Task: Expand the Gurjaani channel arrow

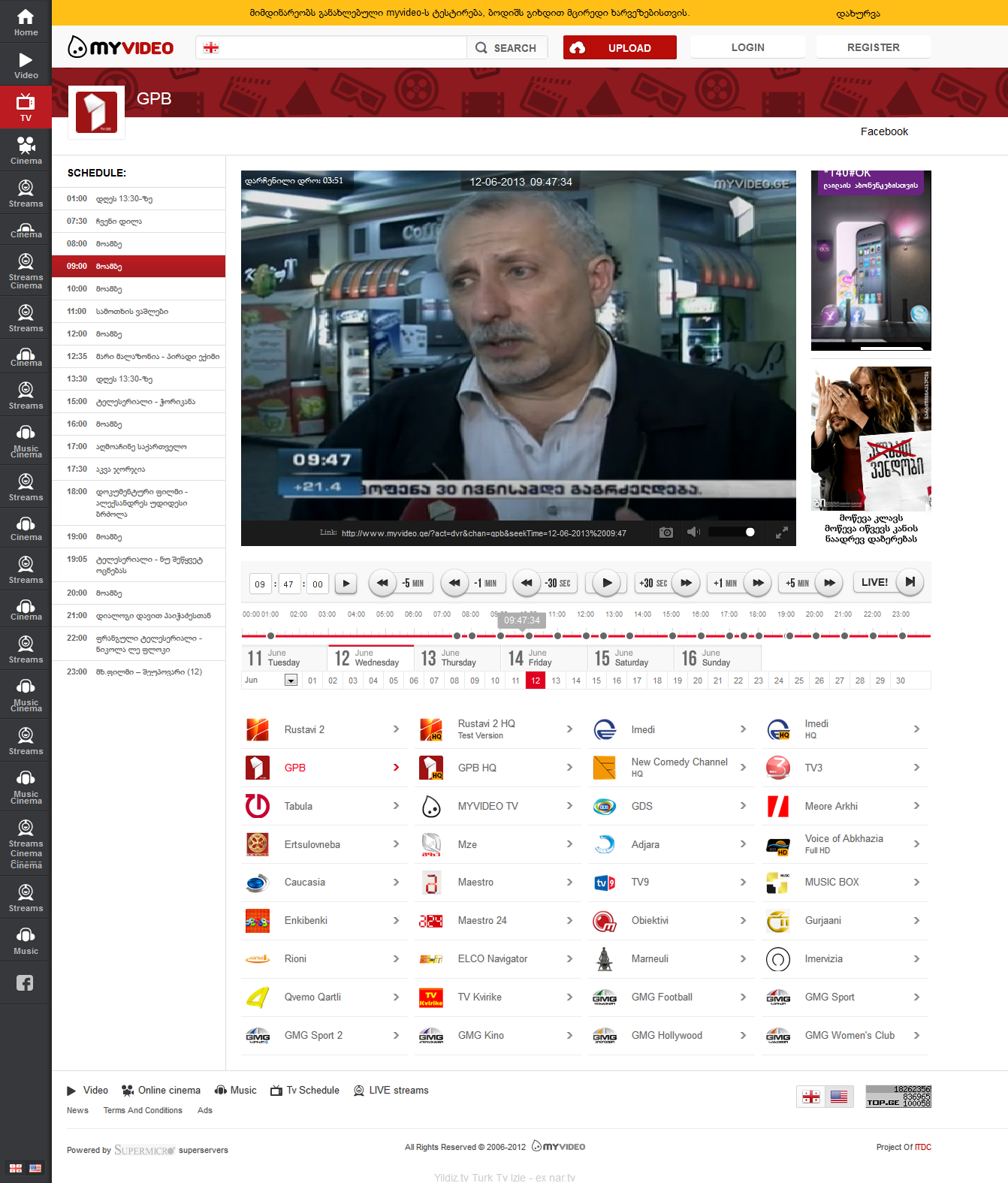Action: tap(916, 920)
